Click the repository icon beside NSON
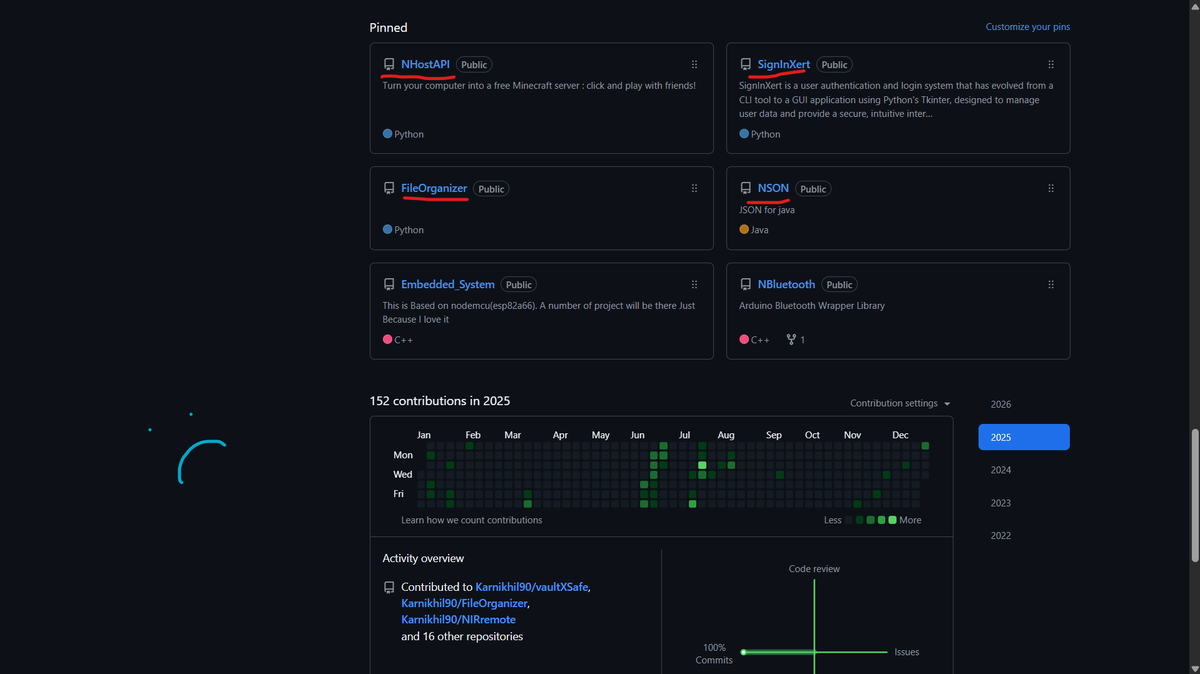The image size is (1200, 674). point(746,188)
